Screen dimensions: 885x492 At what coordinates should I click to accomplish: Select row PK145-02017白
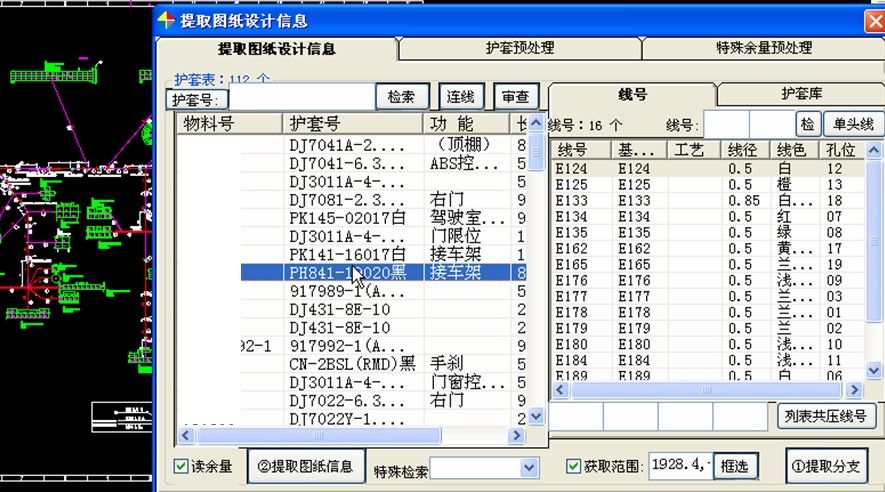[x=351, y=218]
